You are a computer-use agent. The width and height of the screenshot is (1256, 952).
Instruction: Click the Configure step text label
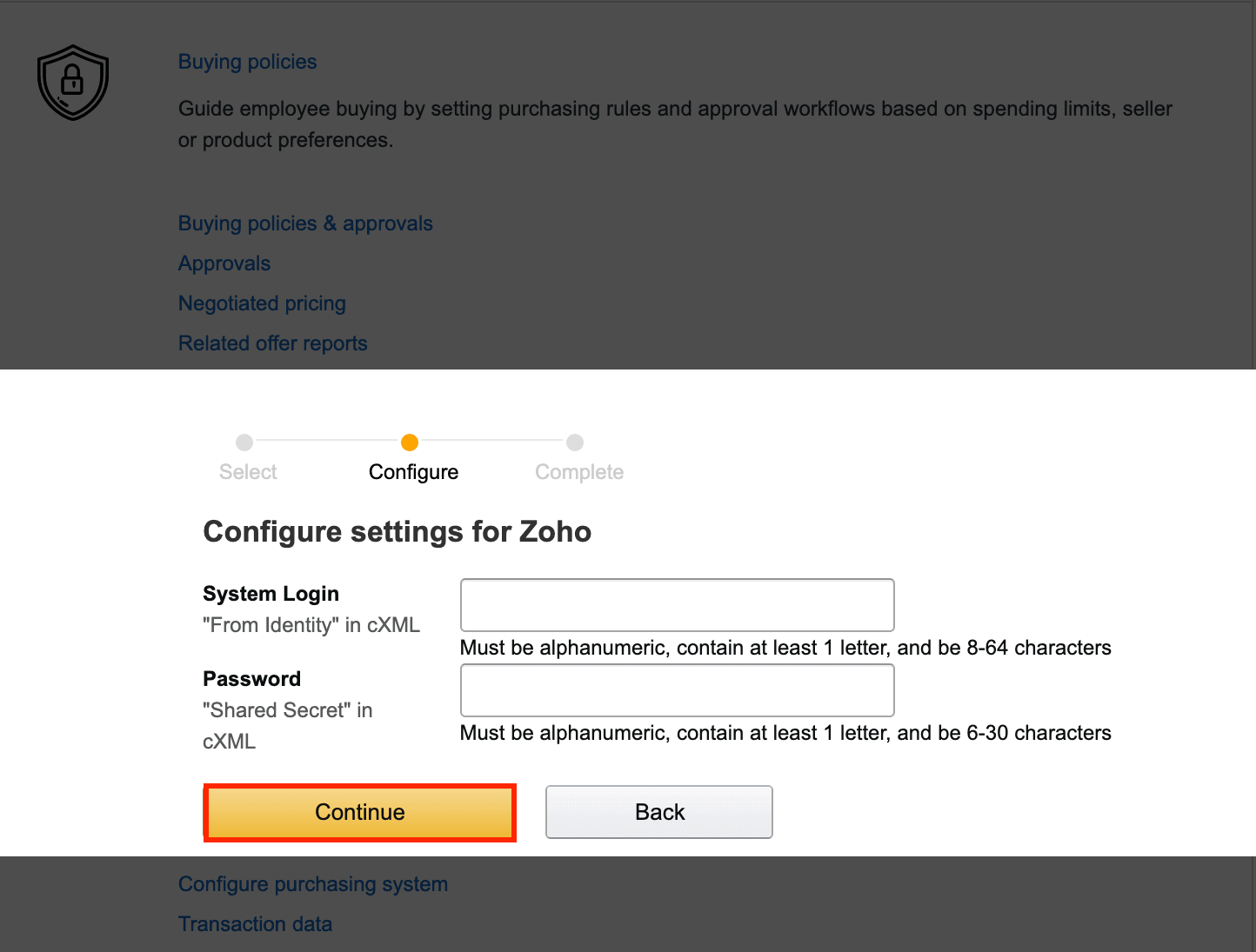(x=413, y=472)
